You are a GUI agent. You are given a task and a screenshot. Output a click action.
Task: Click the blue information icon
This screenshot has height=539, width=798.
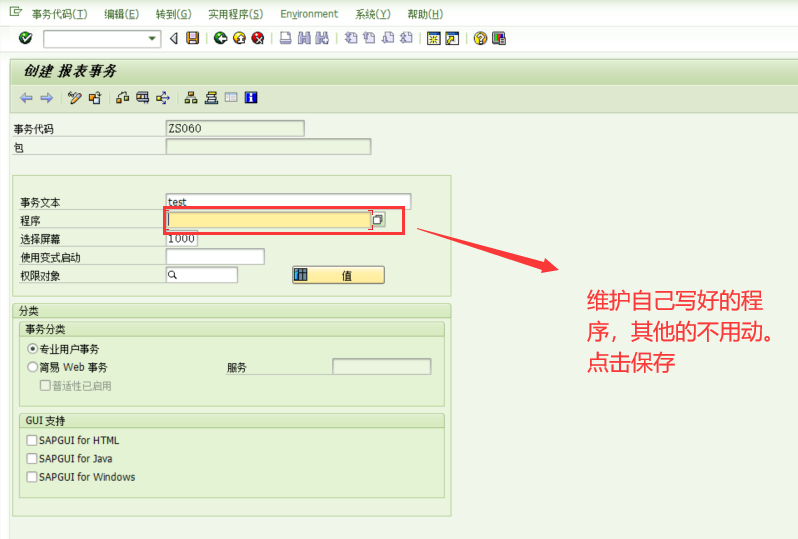click(251, 97)
